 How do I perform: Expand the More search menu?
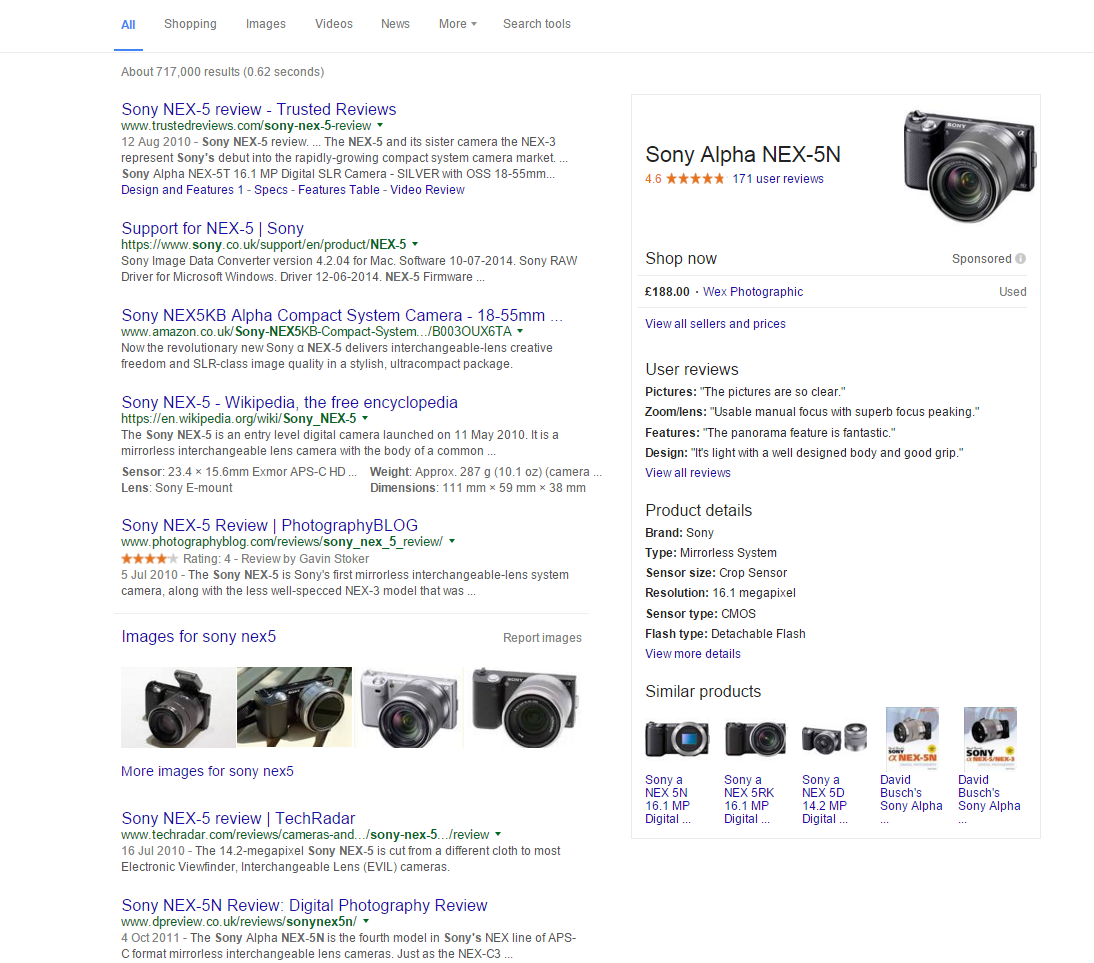[458, 24]
